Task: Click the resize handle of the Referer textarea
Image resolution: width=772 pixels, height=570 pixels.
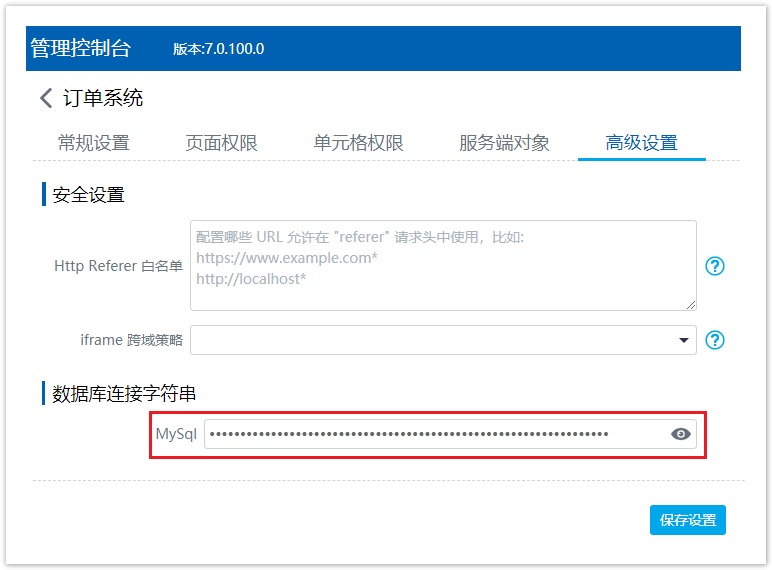Action: [690, 304]
